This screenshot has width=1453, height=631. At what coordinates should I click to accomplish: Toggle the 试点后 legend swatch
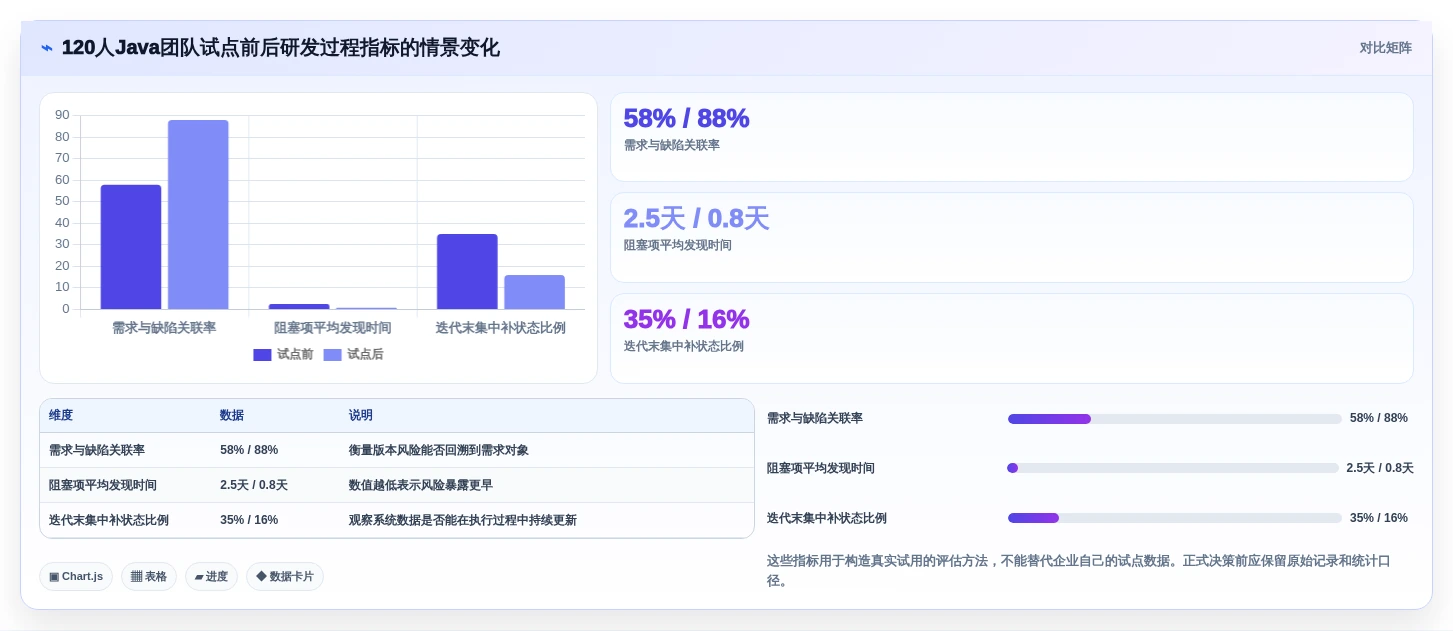pos(332,354)
